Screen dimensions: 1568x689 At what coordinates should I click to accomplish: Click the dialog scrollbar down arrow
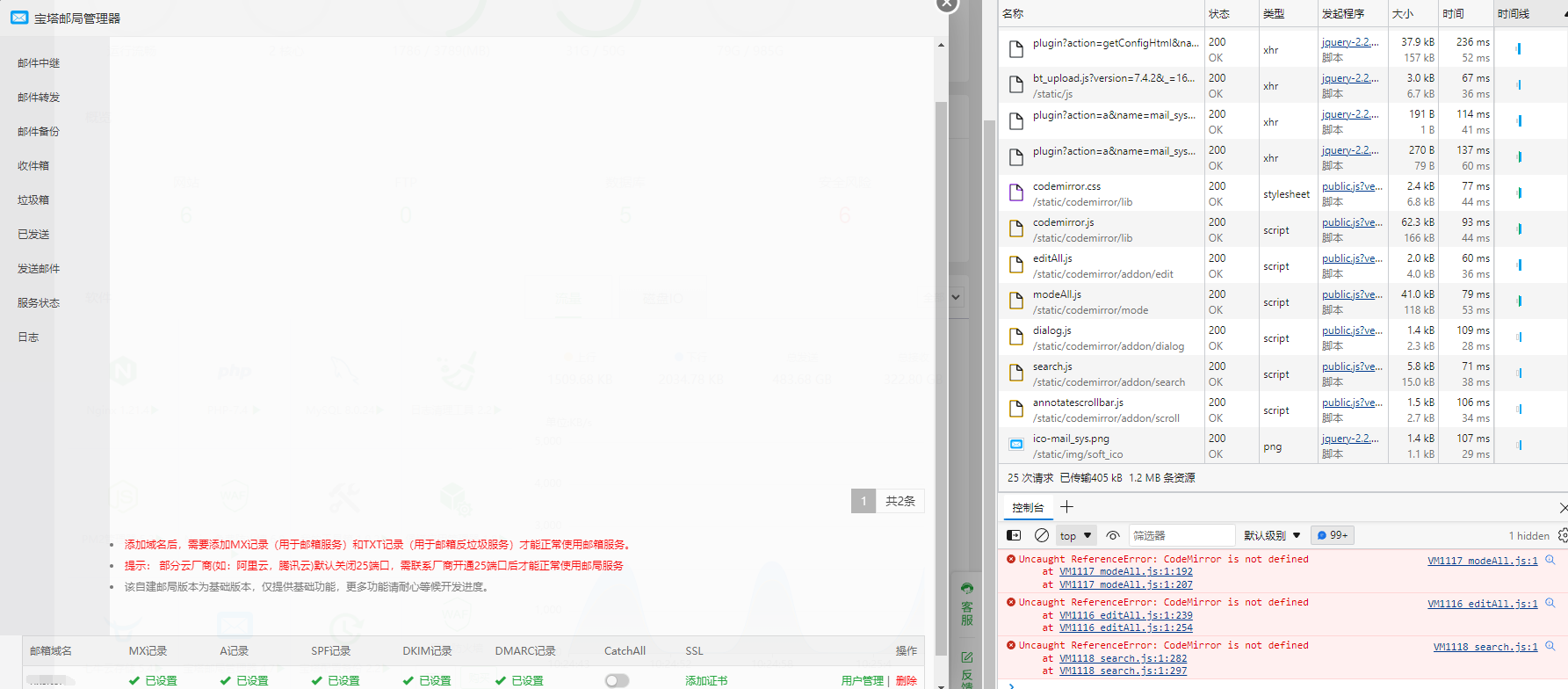click(941, 684)
